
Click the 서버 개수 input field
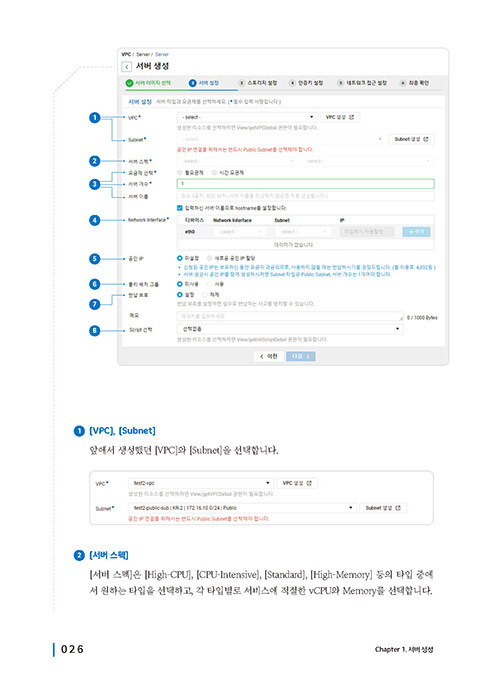coord(305,184)
